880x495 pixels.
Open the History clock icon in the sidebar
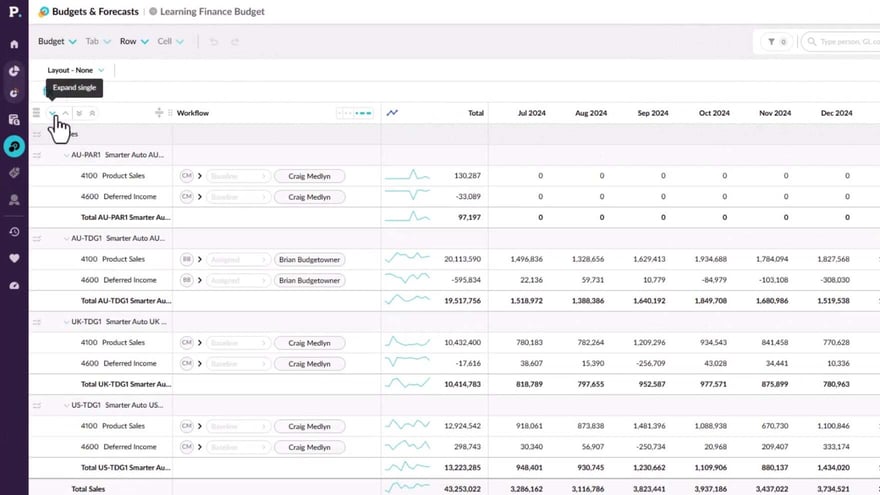pyautogui.click(x=14, y=232)
